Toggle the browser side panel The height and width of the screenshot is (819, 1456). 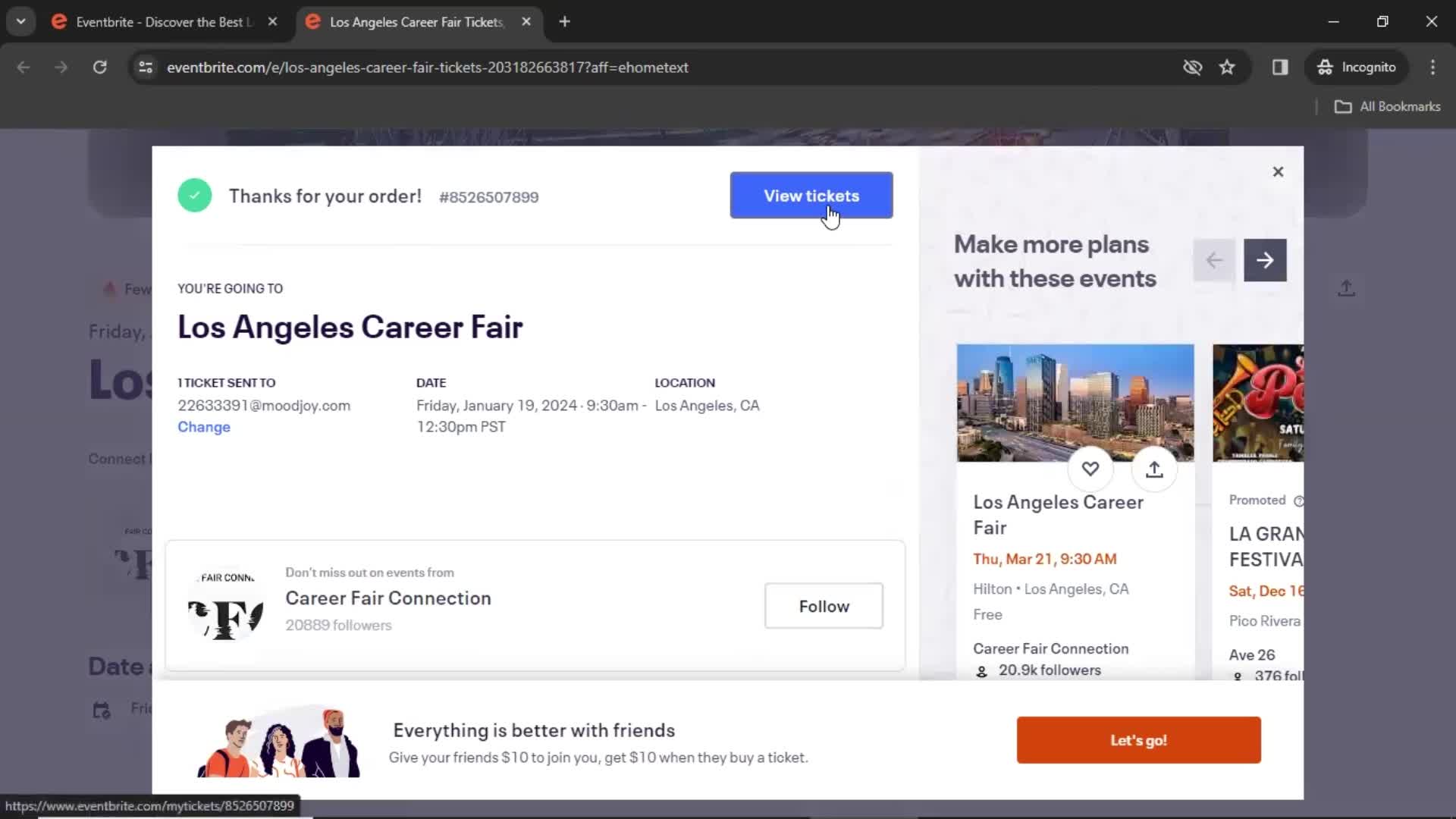tap(1280, 67)
